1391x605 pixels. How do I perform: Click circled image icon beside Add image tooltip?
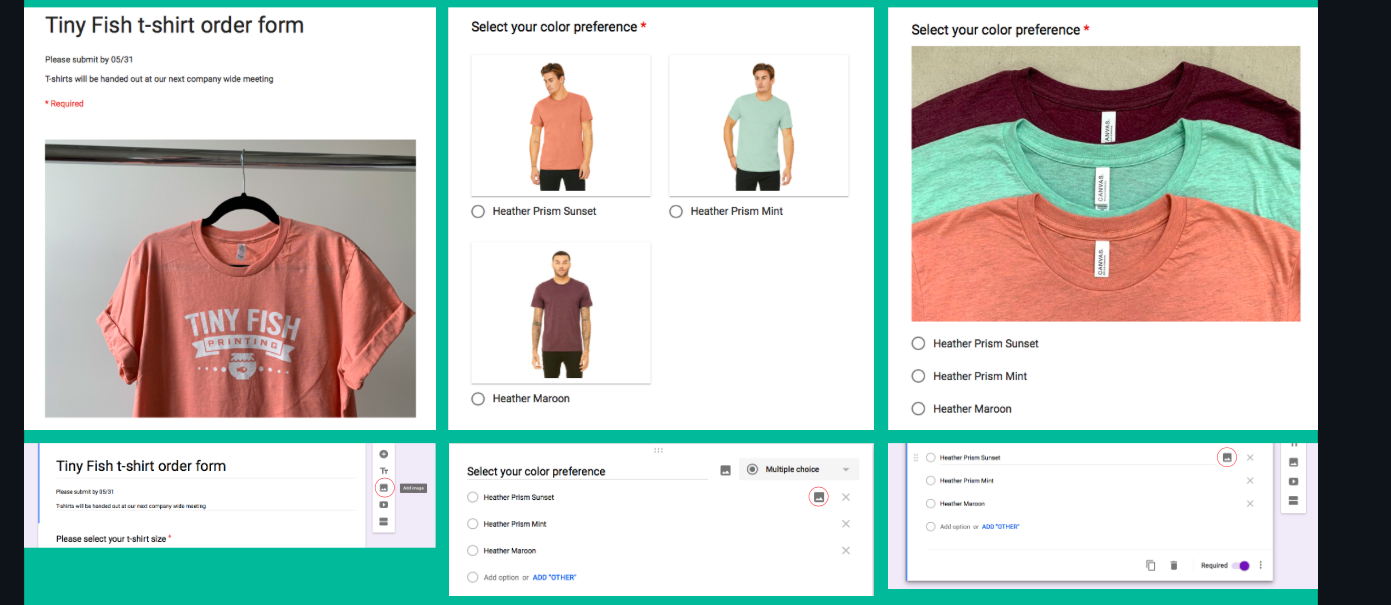coord(383,488)
